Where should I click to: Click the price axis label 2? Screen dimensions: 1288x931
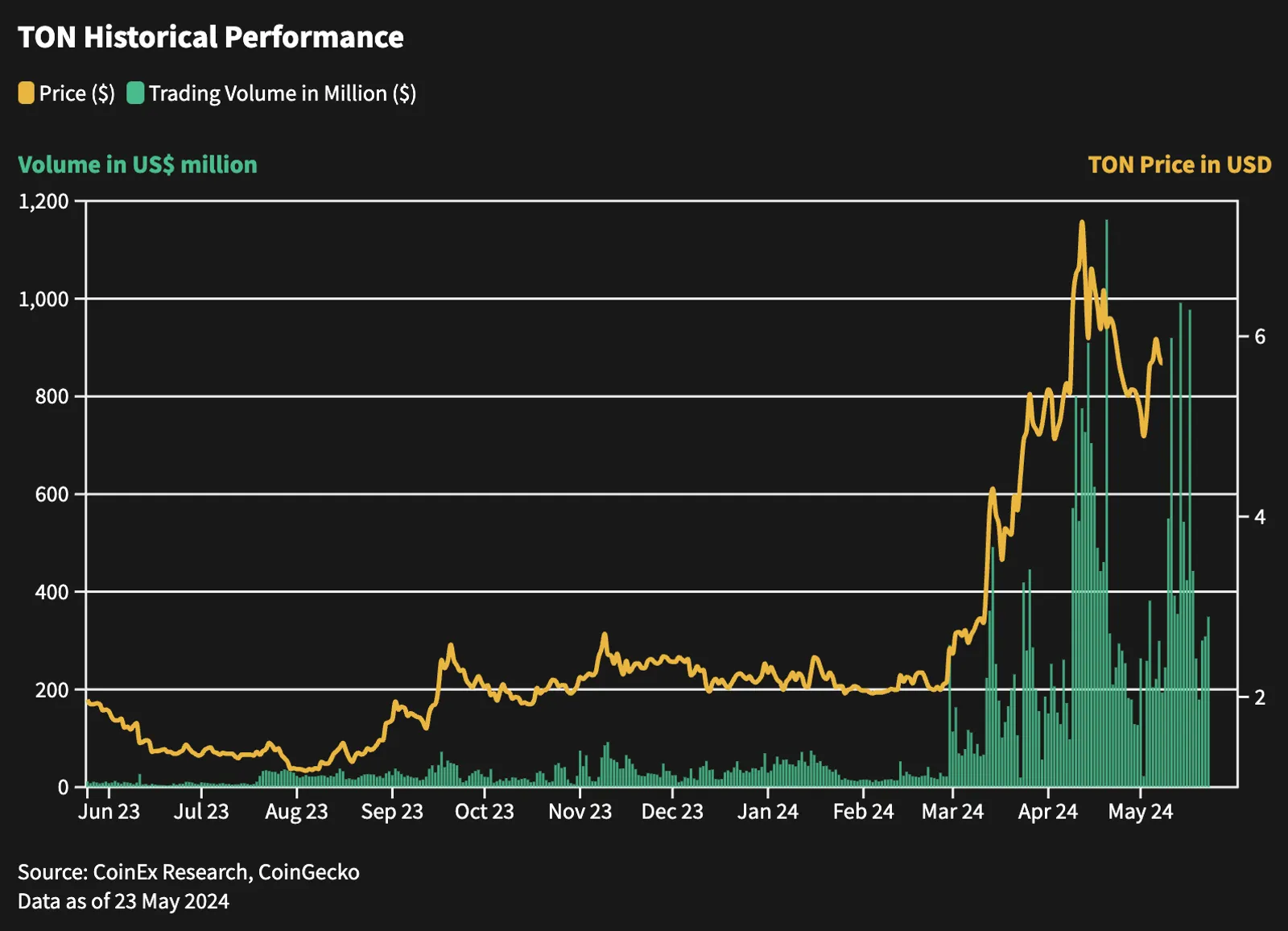click(x=1260, y=697)
